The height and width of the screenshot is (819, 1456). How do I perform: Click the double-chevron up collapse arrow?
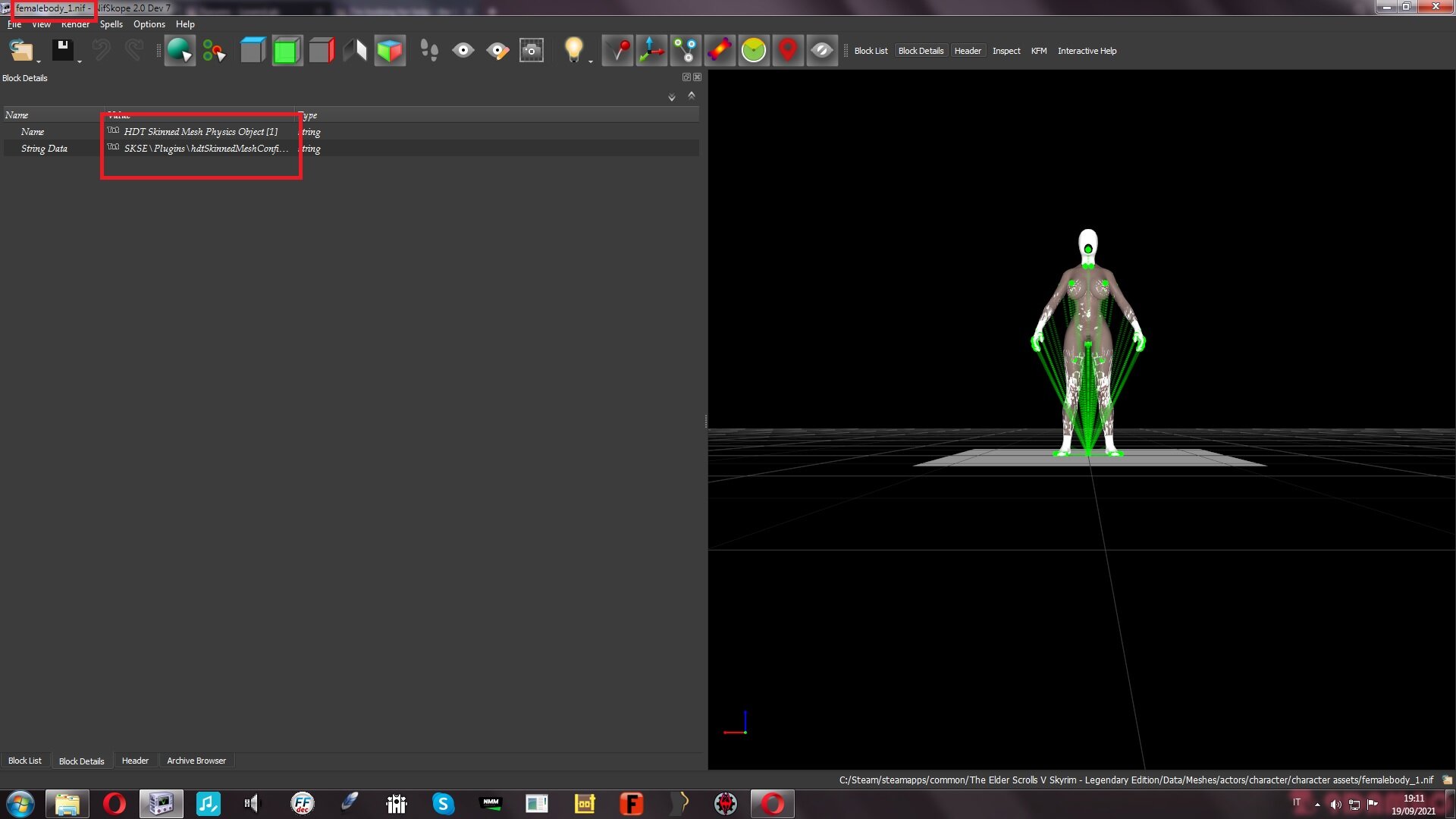[x=692, y=96]
